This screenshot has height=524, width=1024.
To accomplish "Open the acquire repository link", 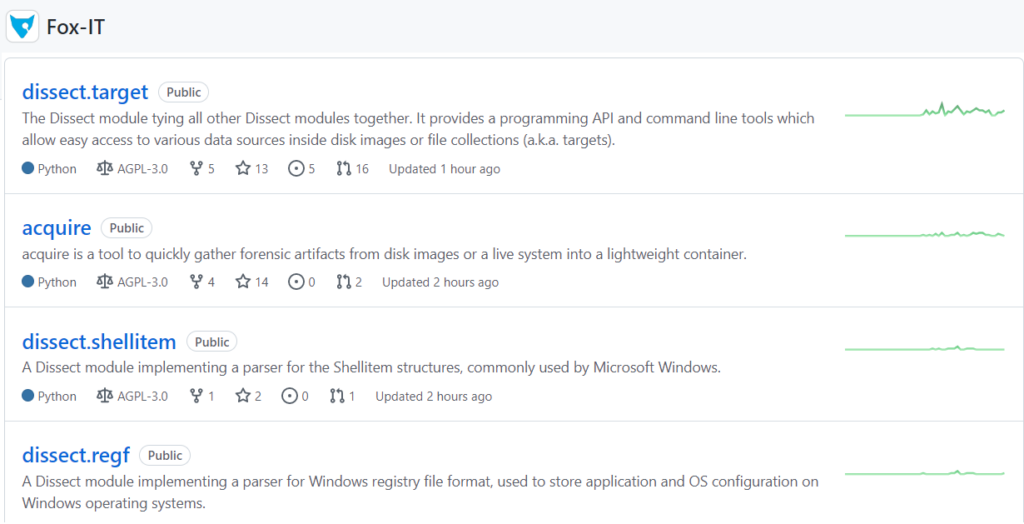I will click(56, 228).
